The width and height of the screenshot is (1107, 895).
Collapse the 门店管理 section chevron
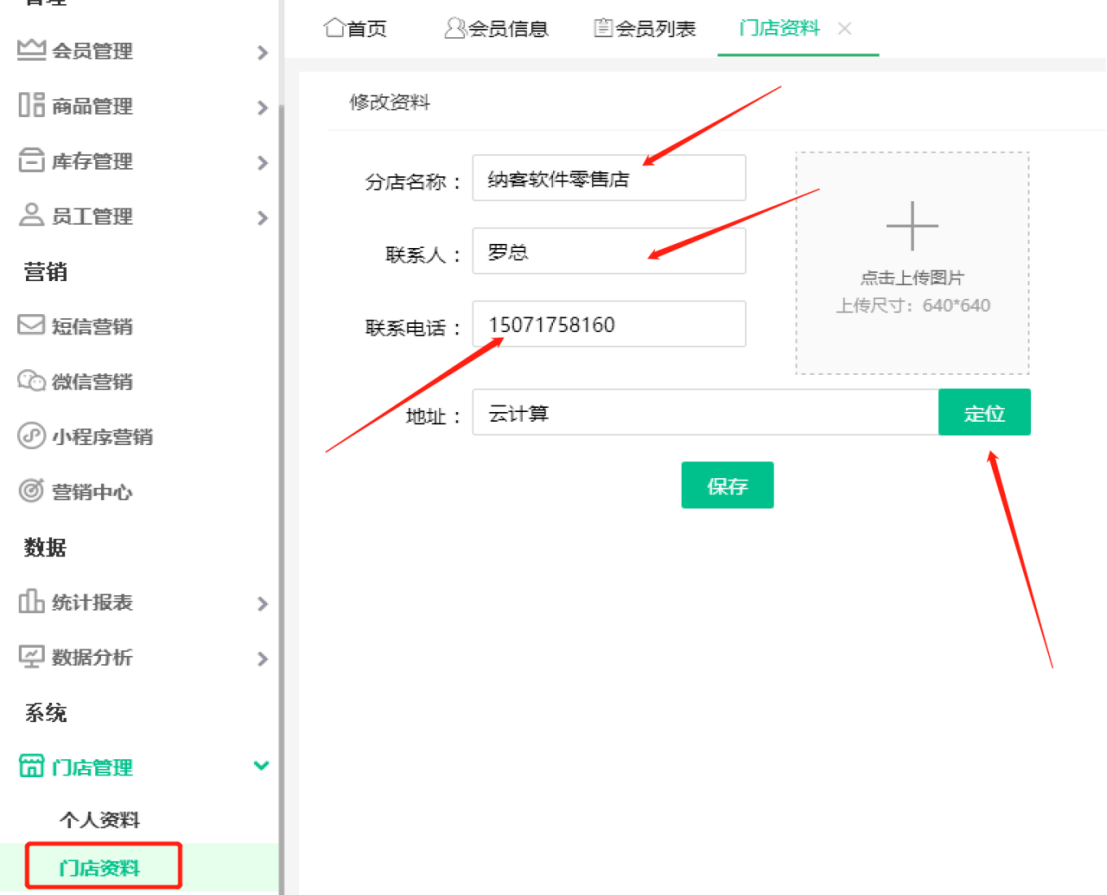coord(262,767)
